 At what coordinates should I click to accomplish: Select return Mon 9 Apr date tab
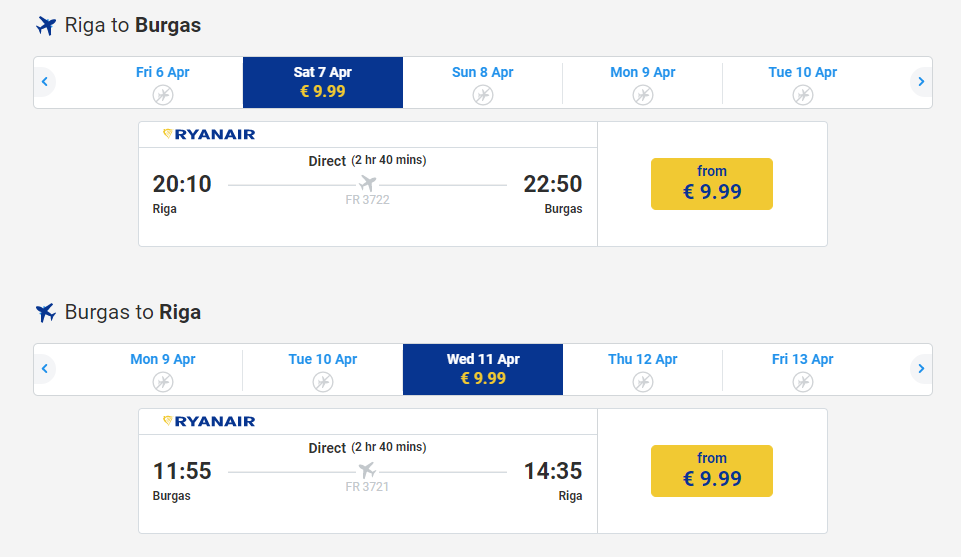(x=162, y=369)
